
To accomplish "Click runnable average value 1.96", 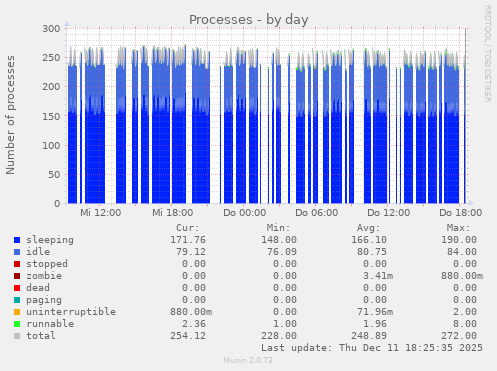I will click(x=375, y=324).
